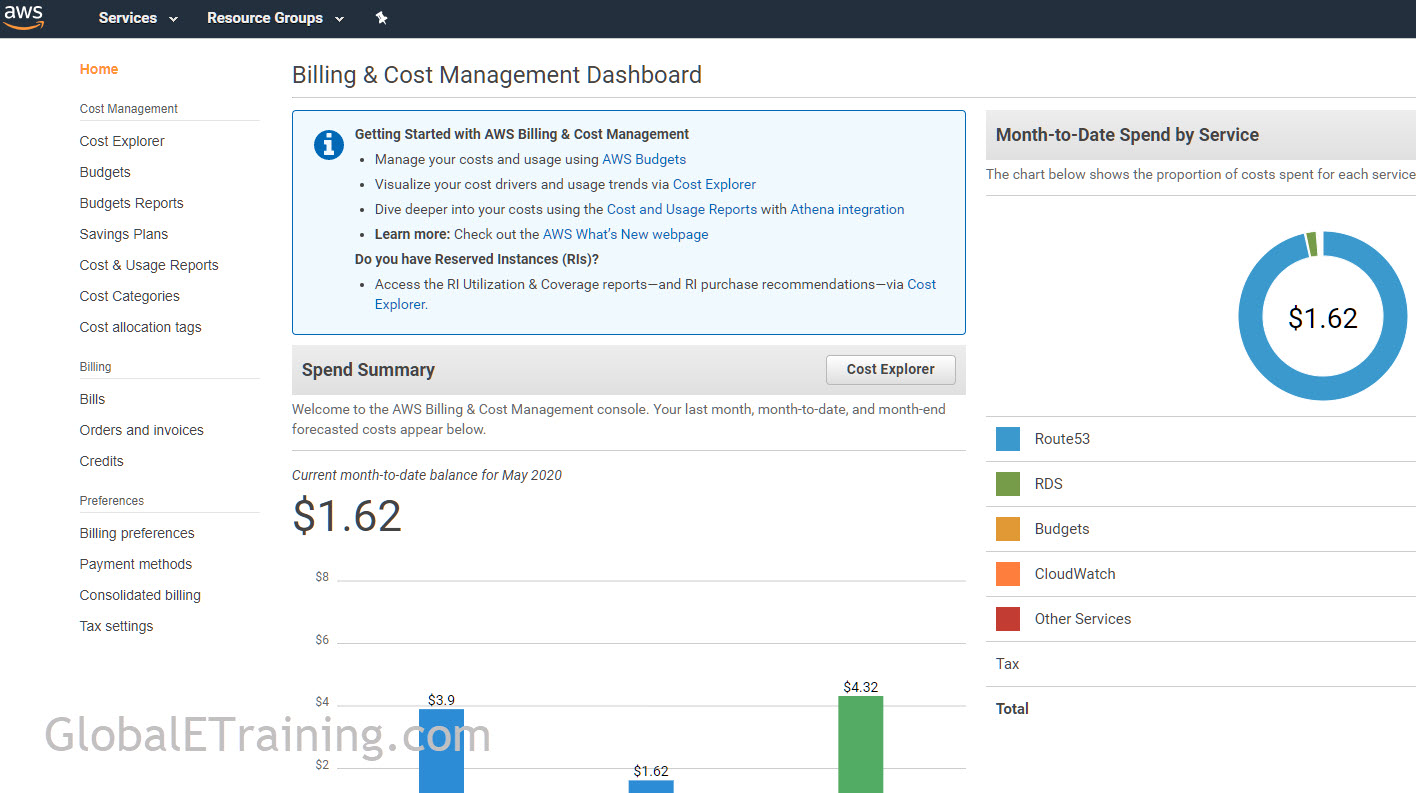Open the Services dropdown menu
The height and width of the screenshot is (793, 1416).
(x=138, y=18)
